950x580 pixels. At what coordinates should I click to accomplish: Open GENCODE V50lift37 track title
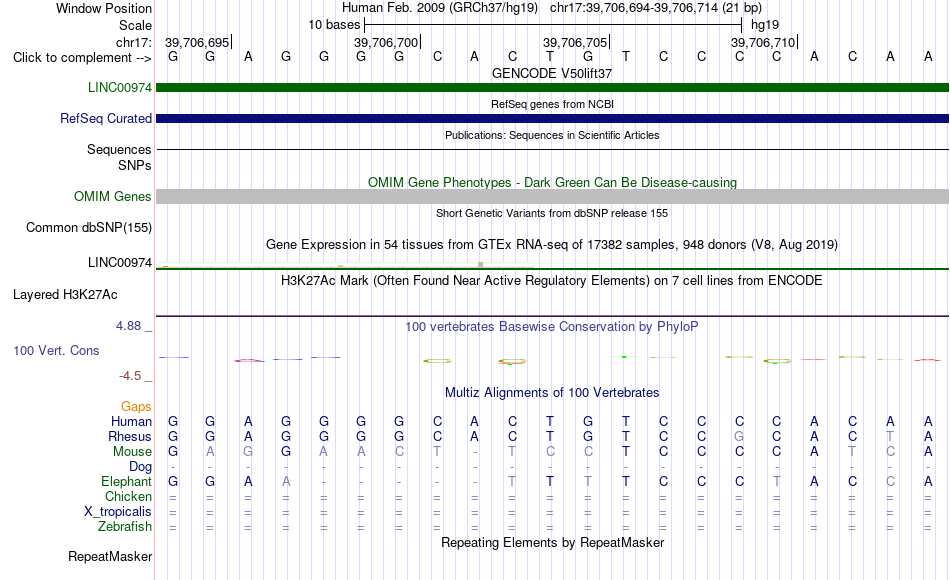coord(552,73)
